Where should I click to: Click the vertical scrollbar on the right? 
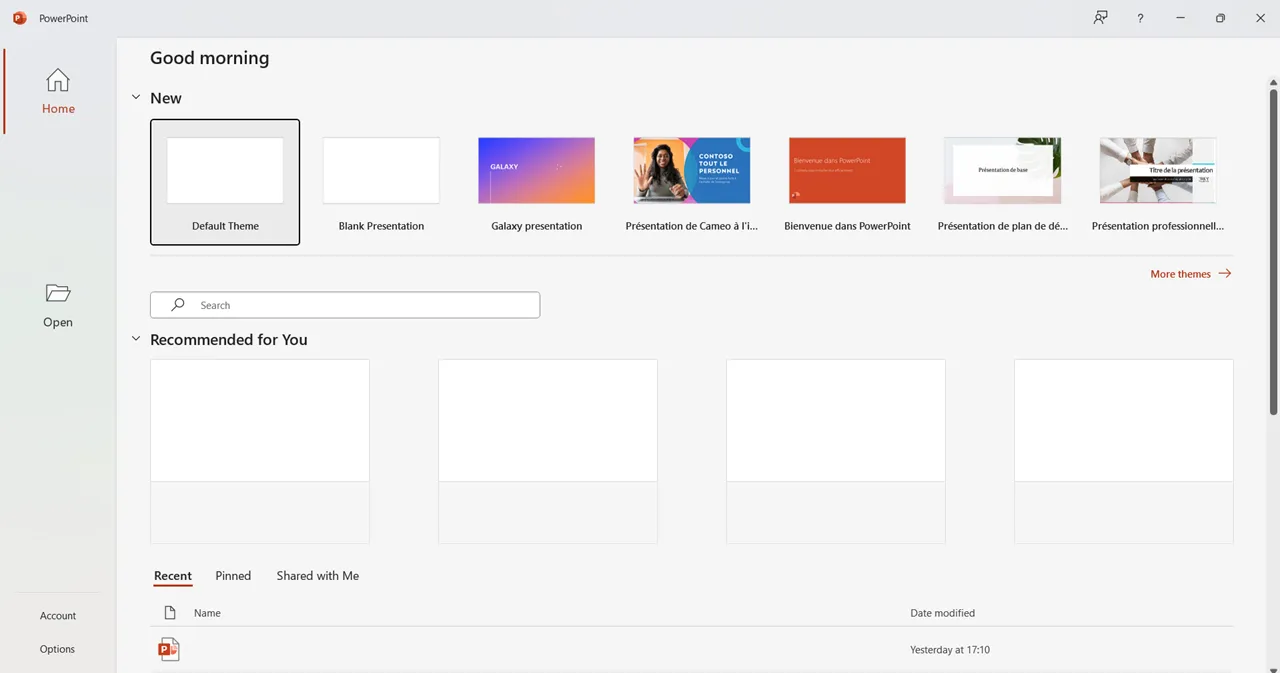point(1273,252)
